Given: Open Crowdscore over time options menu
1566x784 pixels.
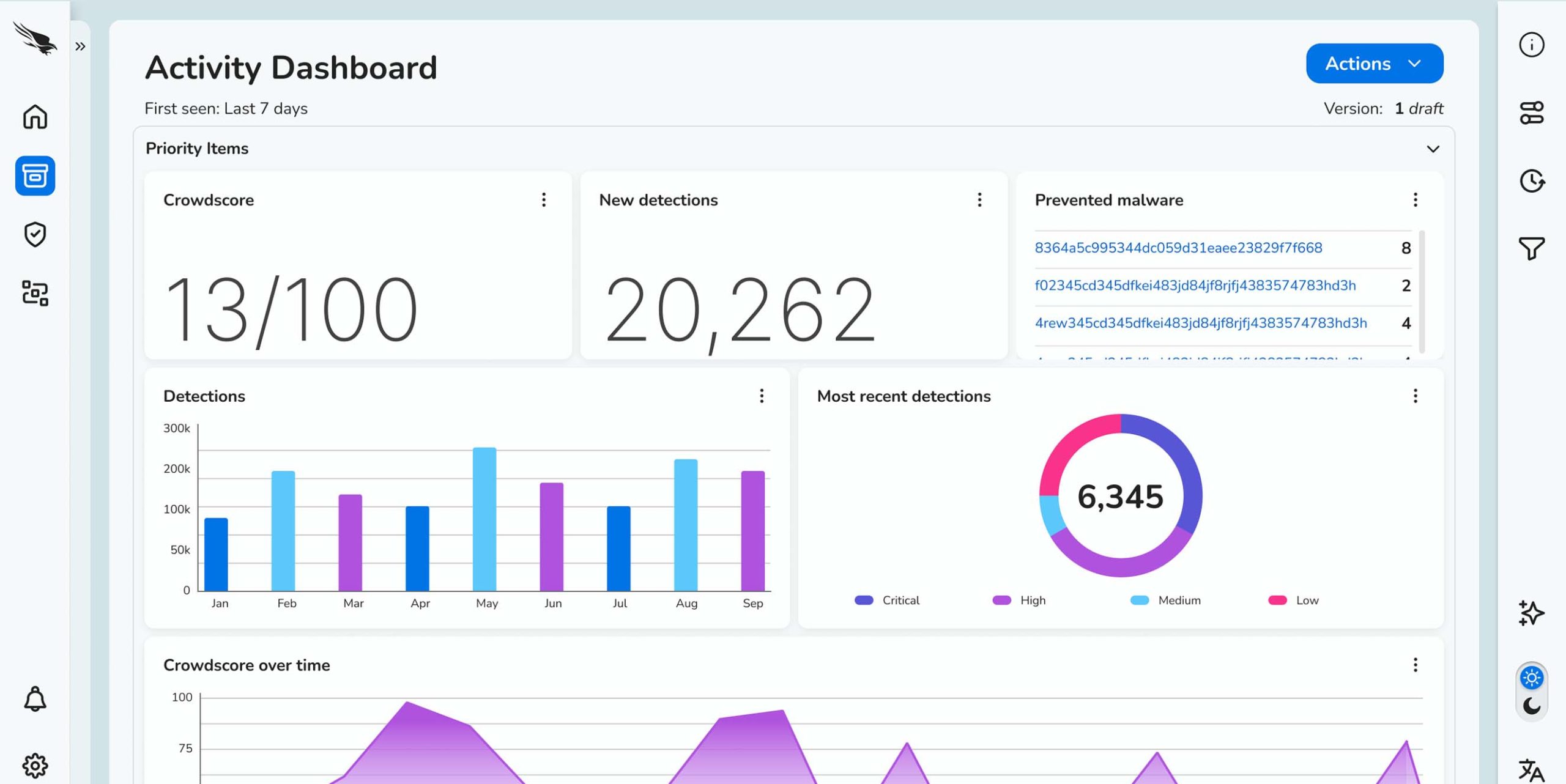Looking at the screenshot, I should click(x=1415, y=665).
